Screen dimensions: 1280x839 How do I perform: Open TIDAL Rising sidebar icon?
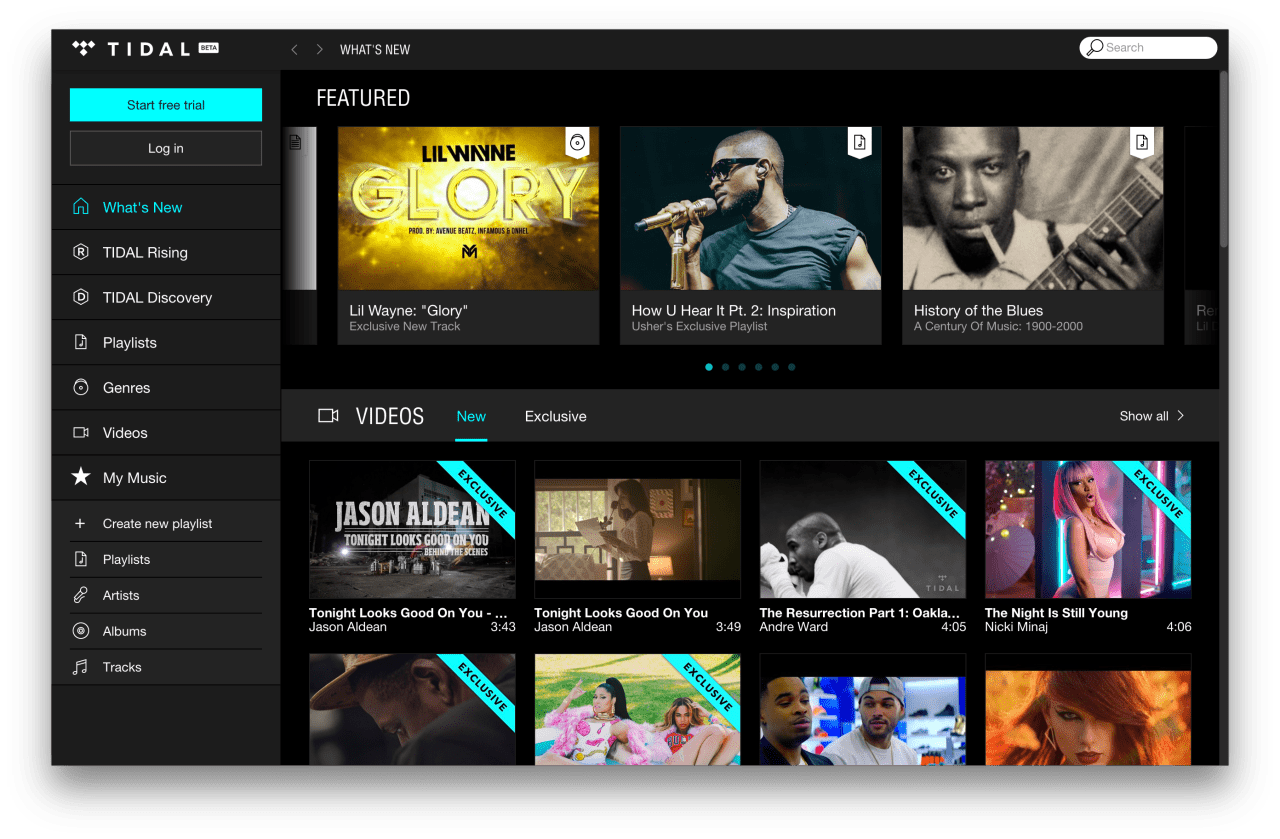click(x=81, y=252)
